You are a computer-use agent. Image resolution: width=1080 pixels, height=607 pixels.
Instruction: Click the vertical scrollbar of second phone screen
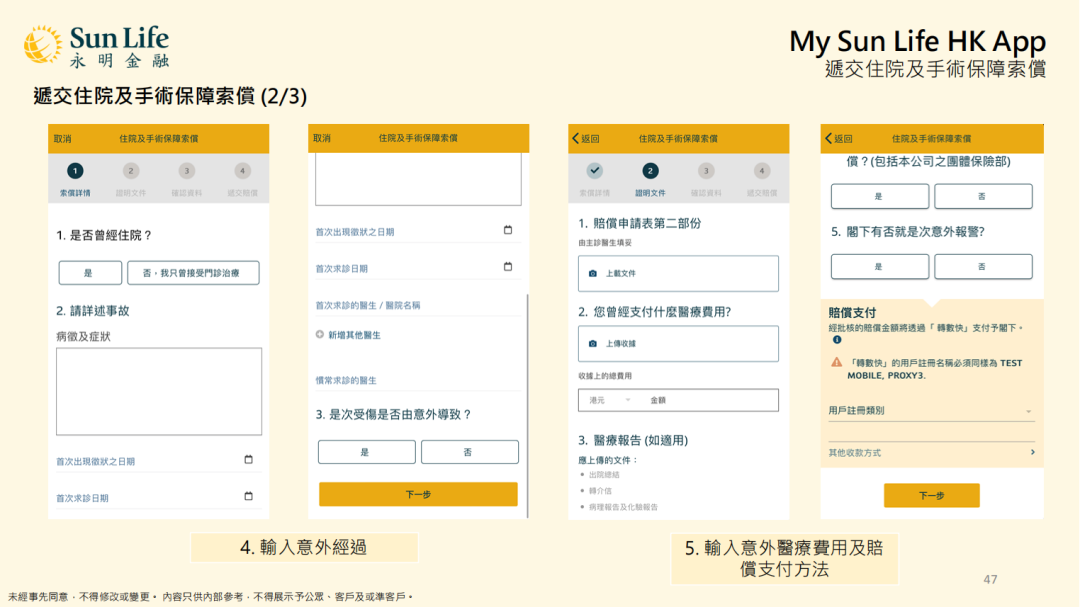click(528, 405)
